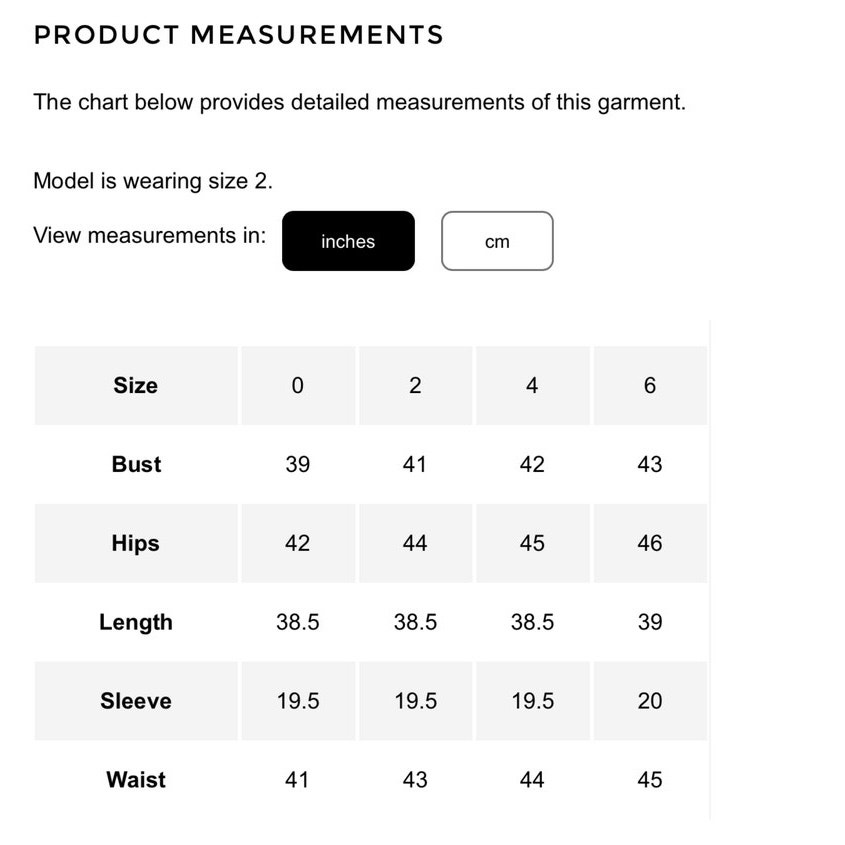Click hips value 46 for size 6
845x845 pixels.
pos(650,543)
